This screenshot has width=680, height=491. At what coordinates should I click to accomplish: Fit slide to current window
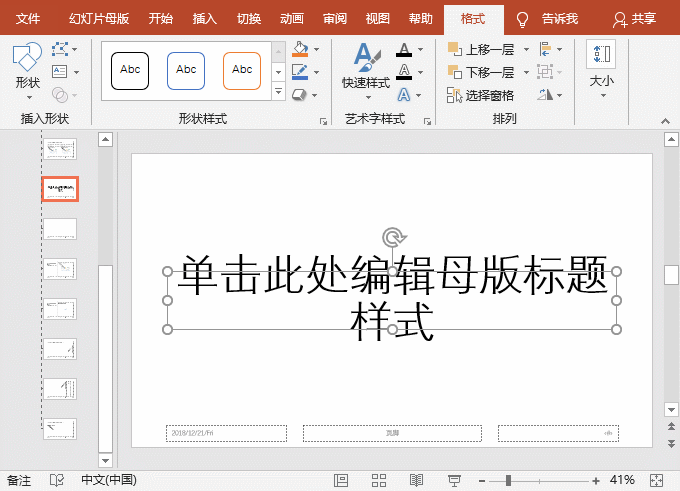coord(656,480)
